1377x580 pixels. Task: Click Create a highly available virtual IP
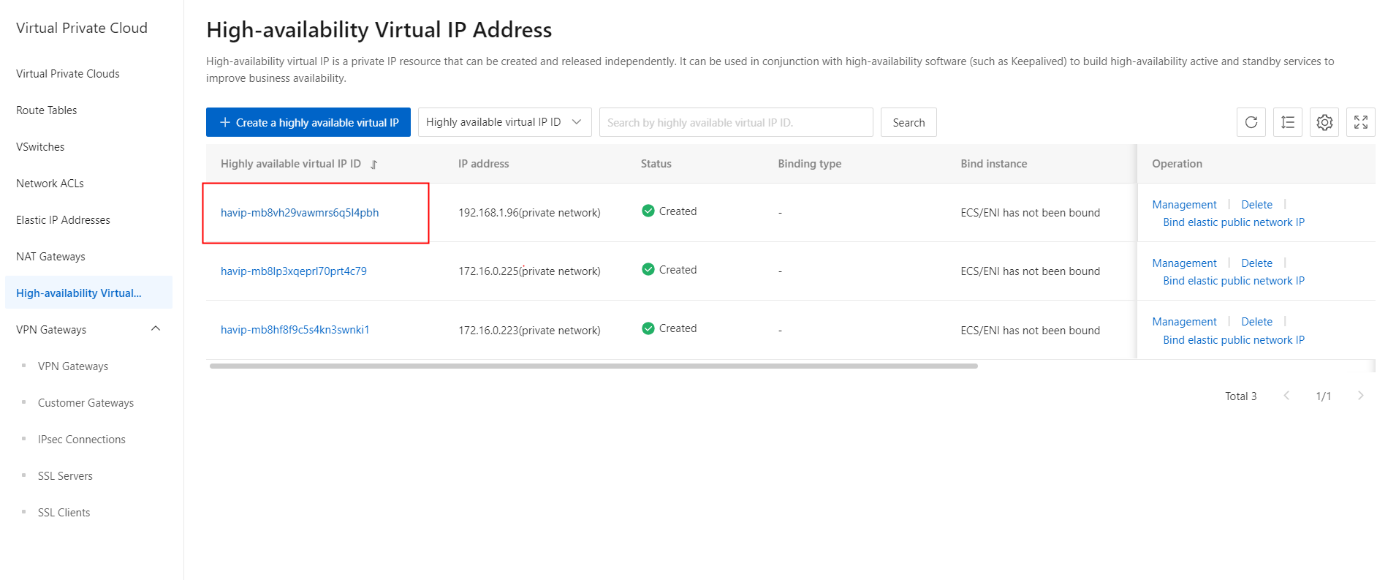[x=308, y=122]
